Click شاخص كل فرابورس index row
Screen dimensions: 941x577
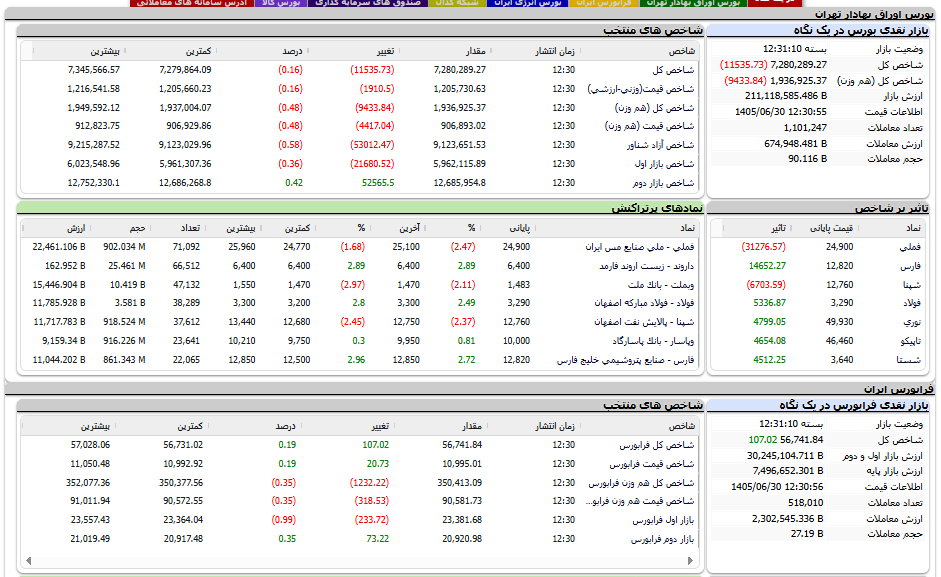tap(361, 446)
